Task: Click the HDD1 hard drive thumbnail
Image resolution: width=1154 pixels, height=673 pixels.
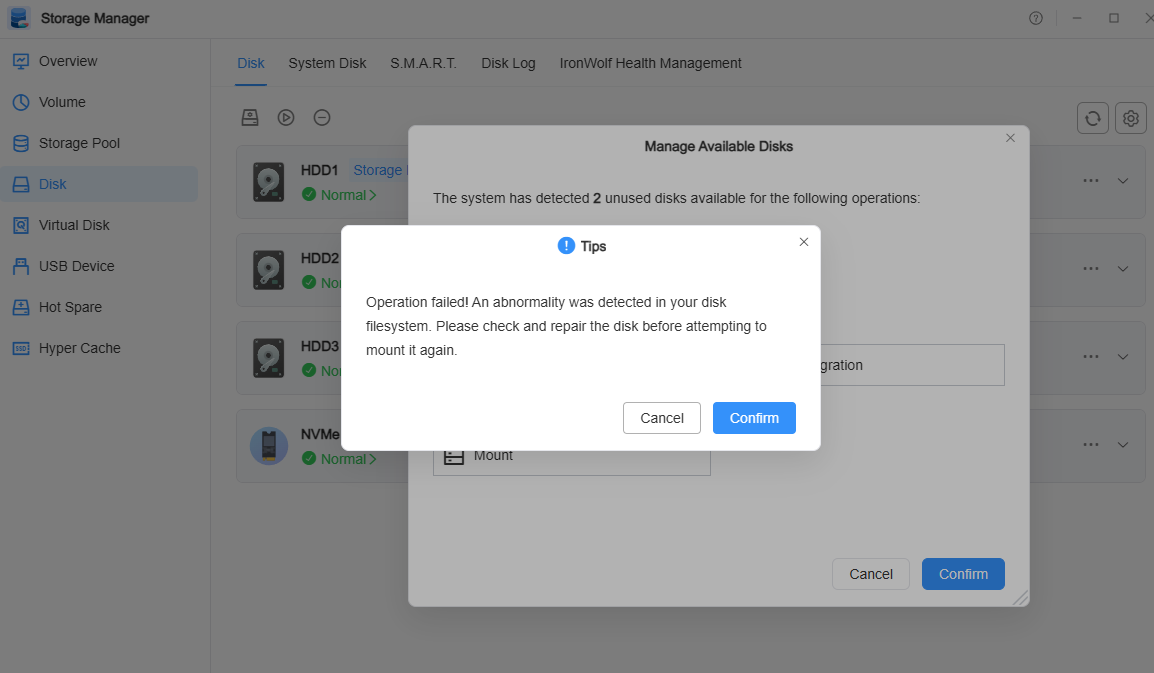Action: tap(269, 183)
